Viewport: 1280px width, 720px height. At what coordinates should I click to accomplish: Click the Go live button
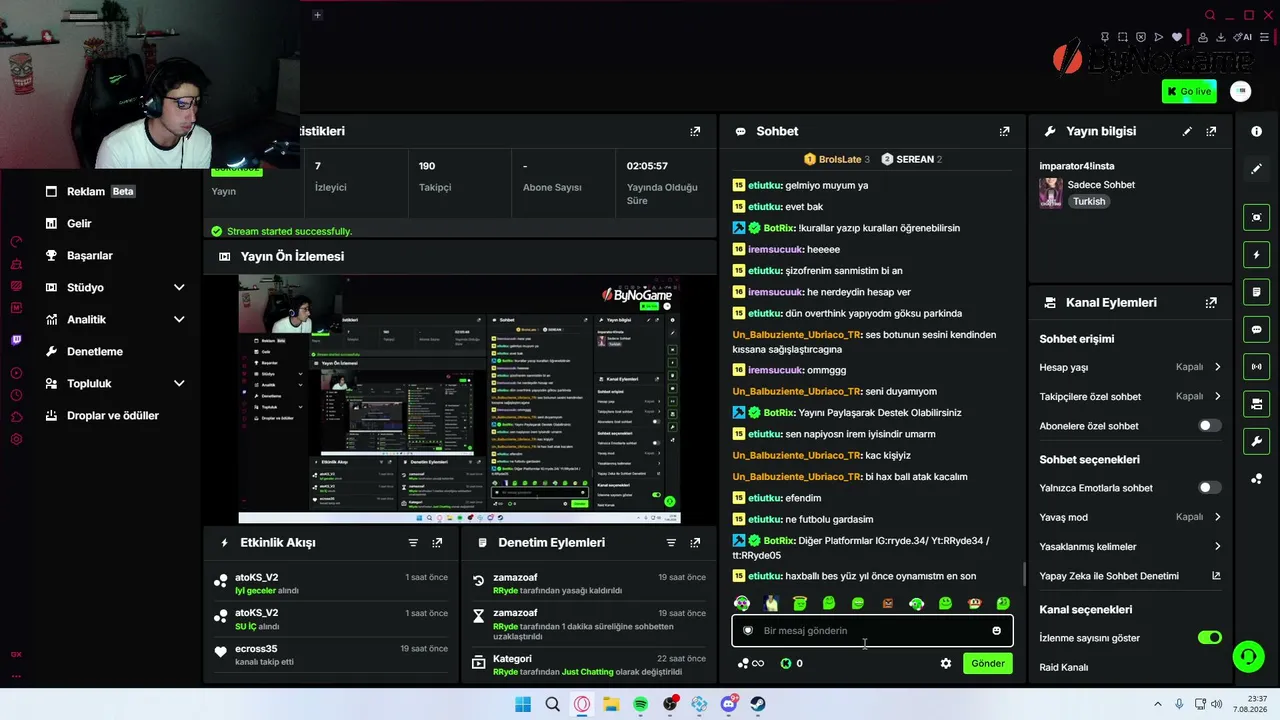click(x=1189, y=91)
